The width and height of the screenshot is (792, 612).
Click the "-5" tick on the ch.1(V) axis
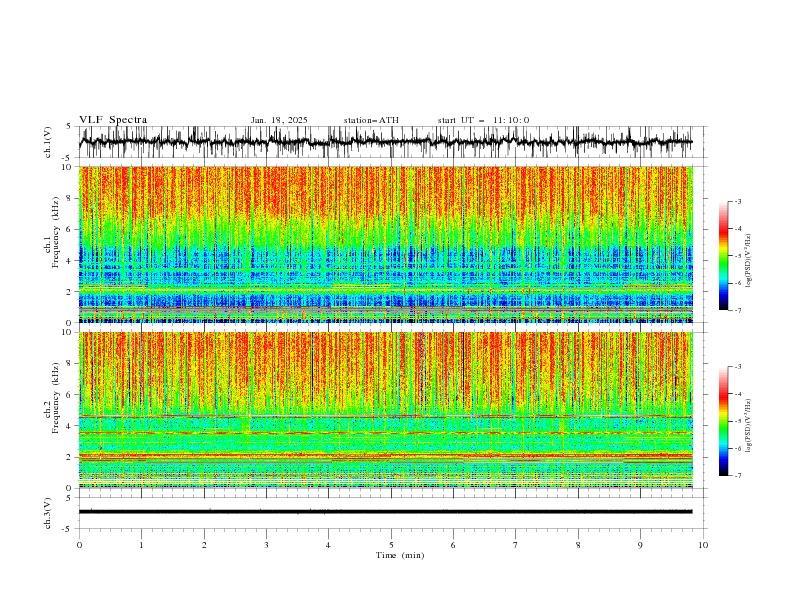(x=68, y=158)
